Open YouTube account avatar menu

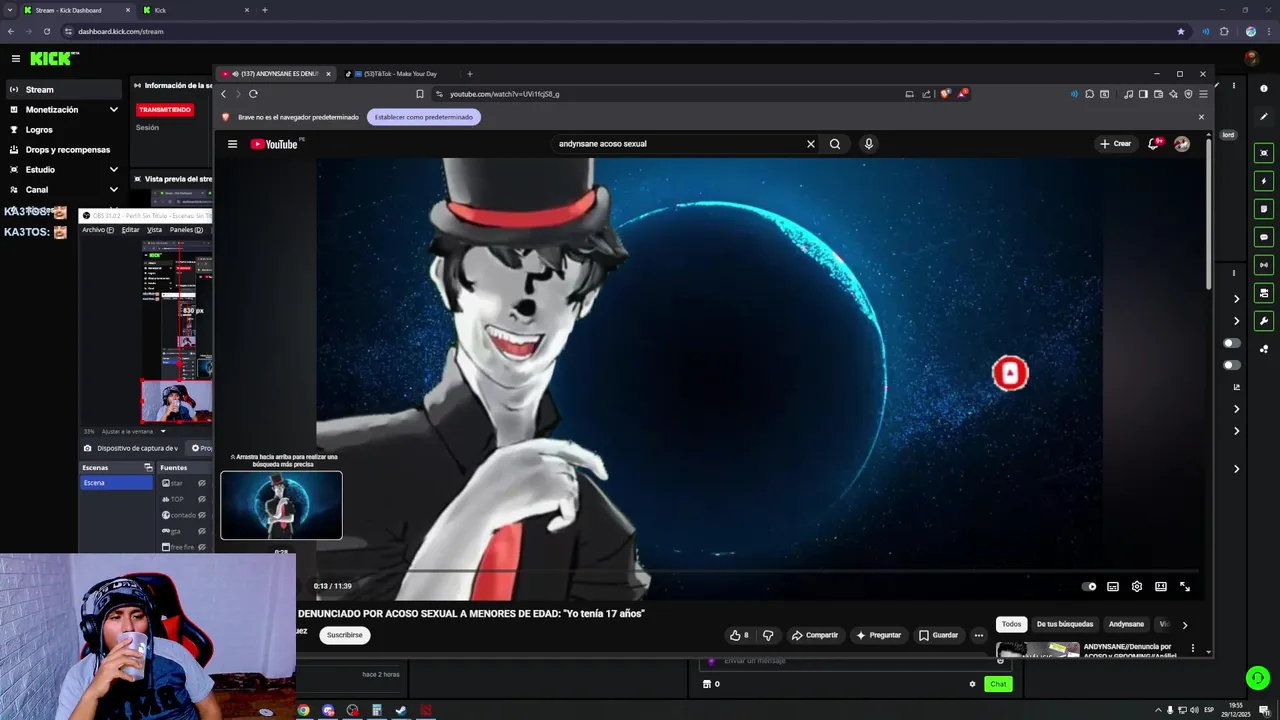pos(1182,144)
